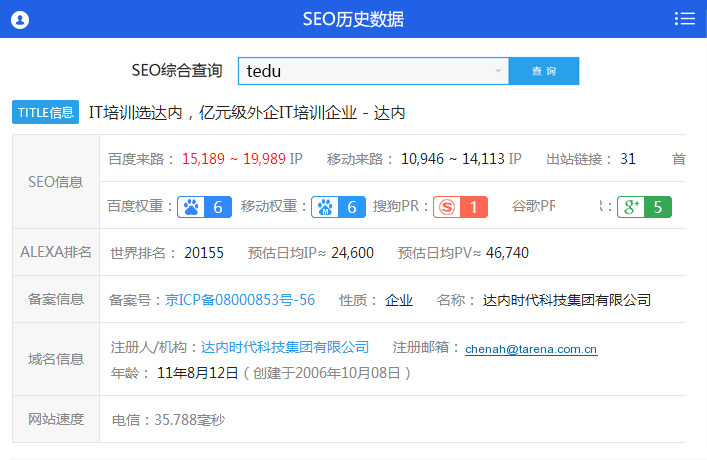Expand the domain search dropdown arrow
This screenshot has height=460, width=707.
497,71
